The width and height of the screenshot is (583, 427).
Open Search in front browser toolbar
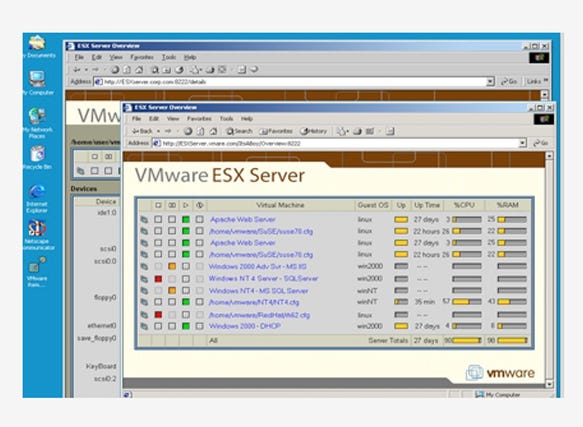[239, 131]
